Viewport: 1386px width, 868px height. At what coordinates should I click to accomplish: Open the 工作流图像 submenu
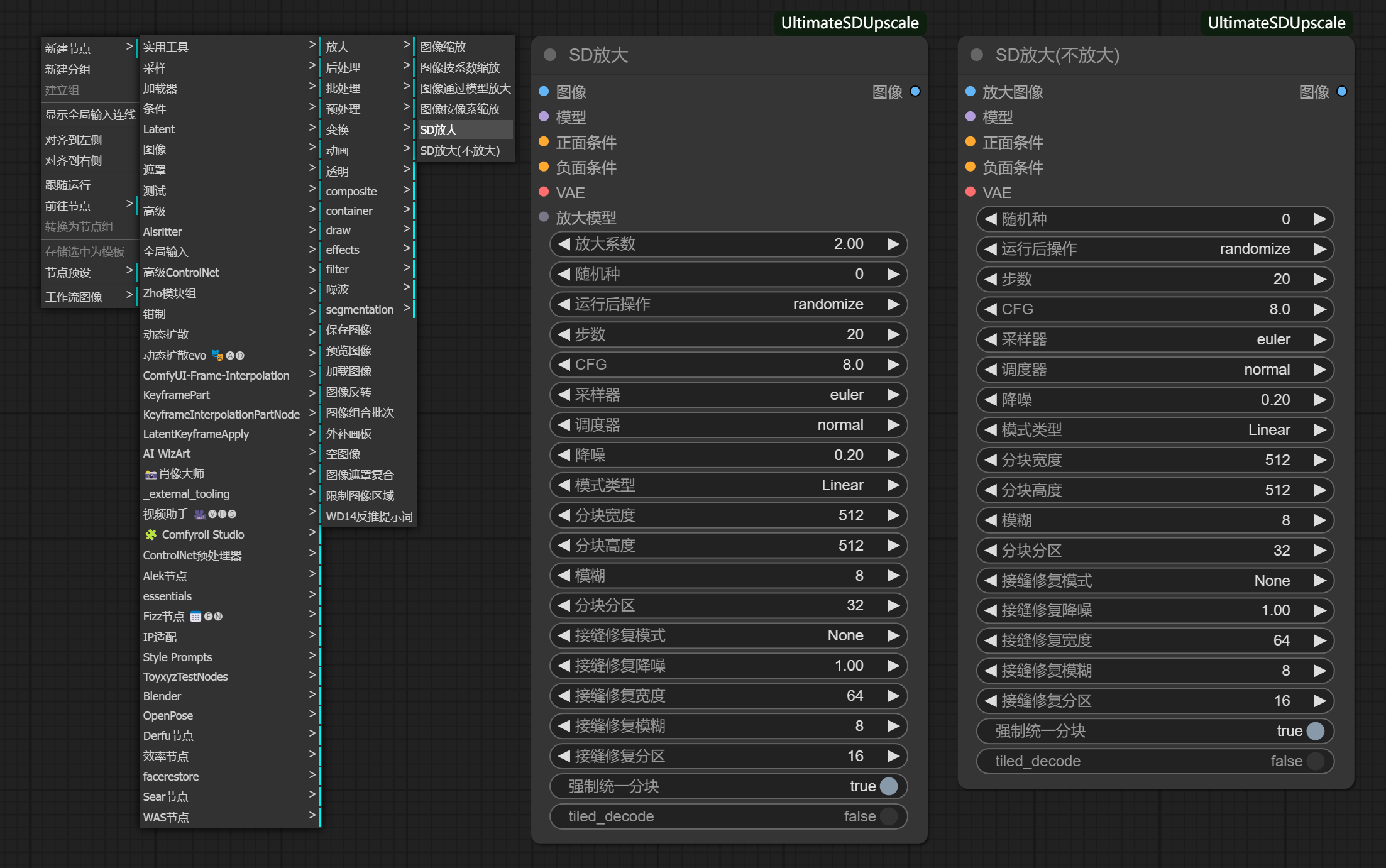tap(89, 297)
